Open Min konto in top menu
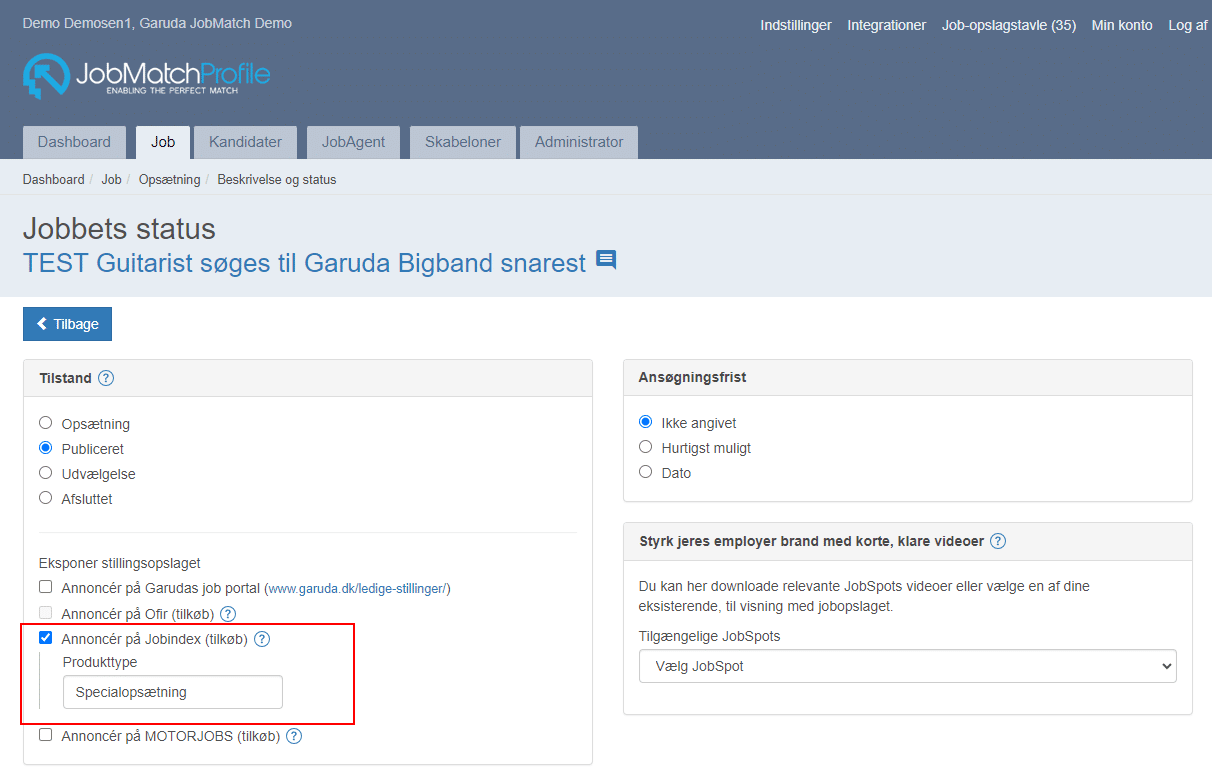The image size is (1212, 780). click(1122, 25)
